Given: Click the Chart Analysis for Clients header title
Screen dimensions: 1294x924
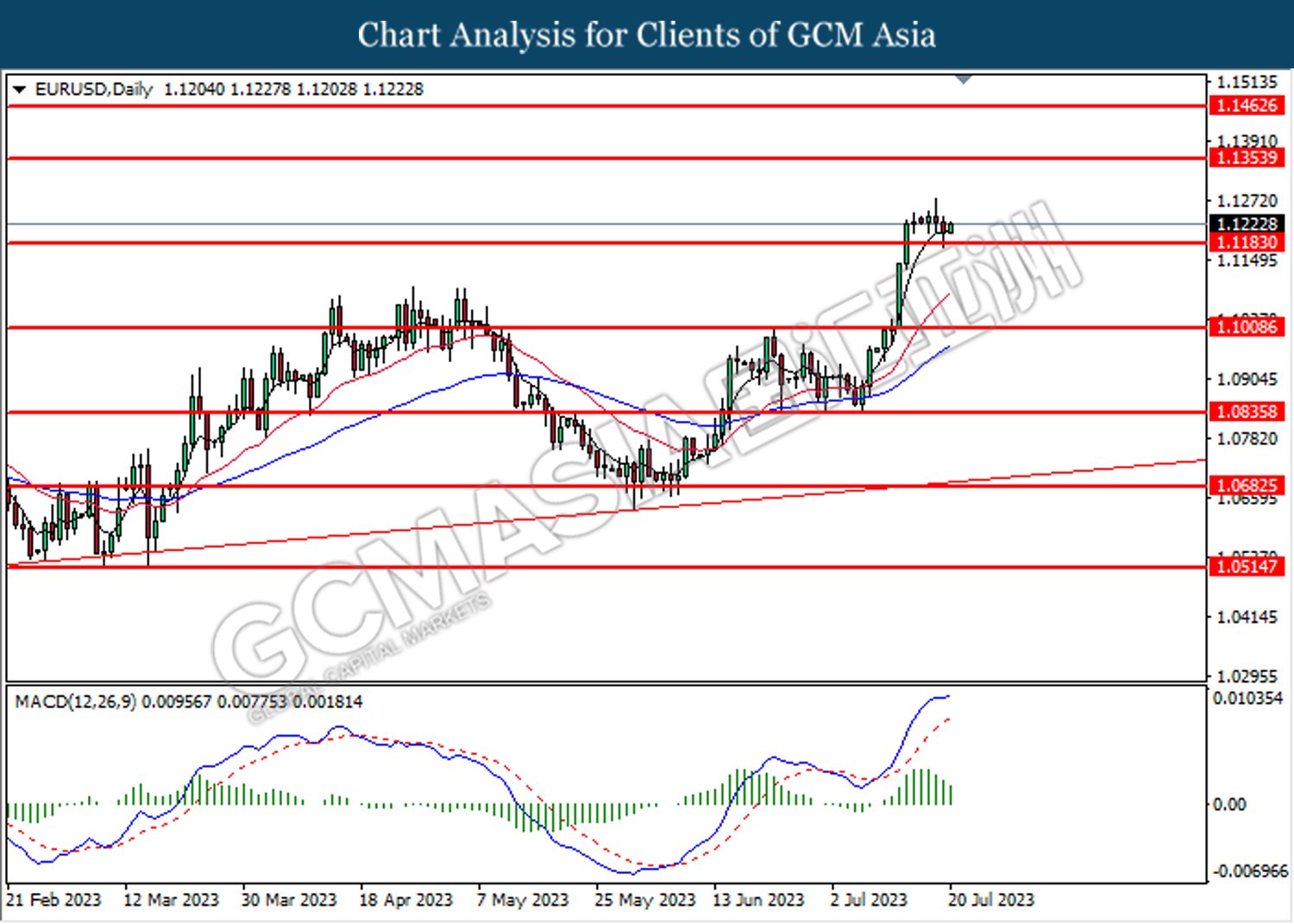Looking at the screenshot, I should tap(647, 35).
